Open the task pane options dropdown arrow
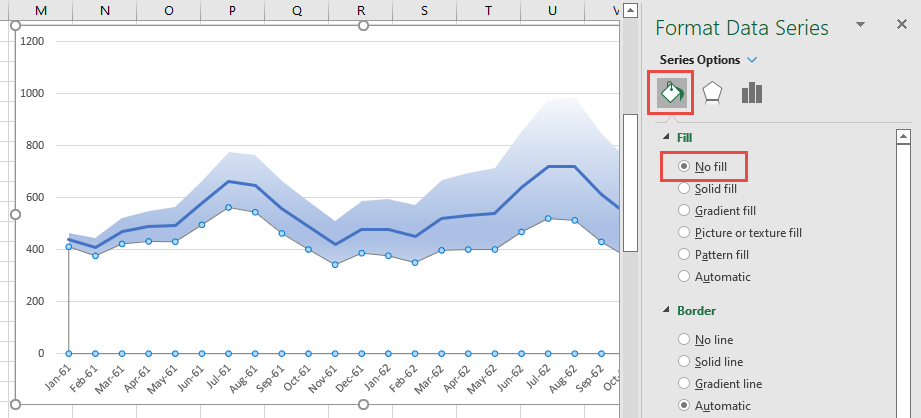The width and height of the screenshot is (921, 418). tap(861, 25)
